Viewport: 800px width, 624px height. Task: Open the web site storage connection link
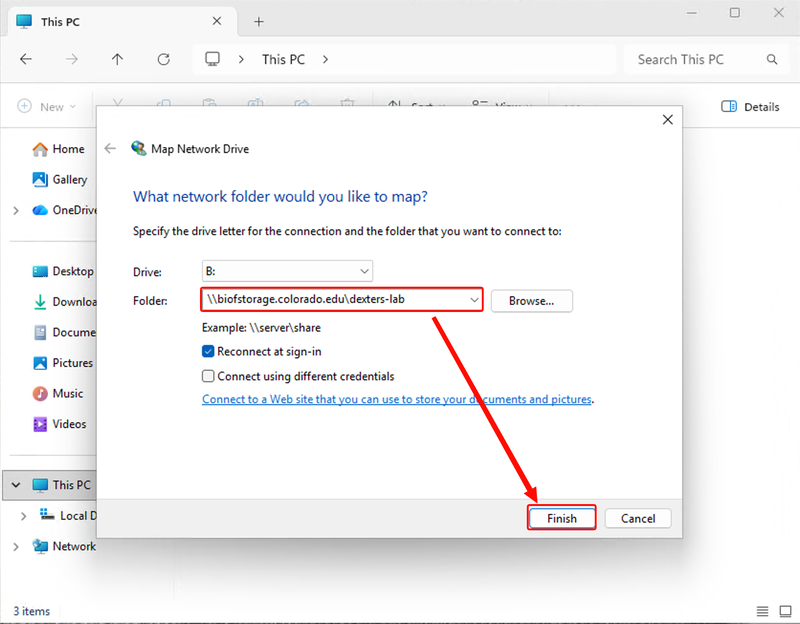coord(397,399)
